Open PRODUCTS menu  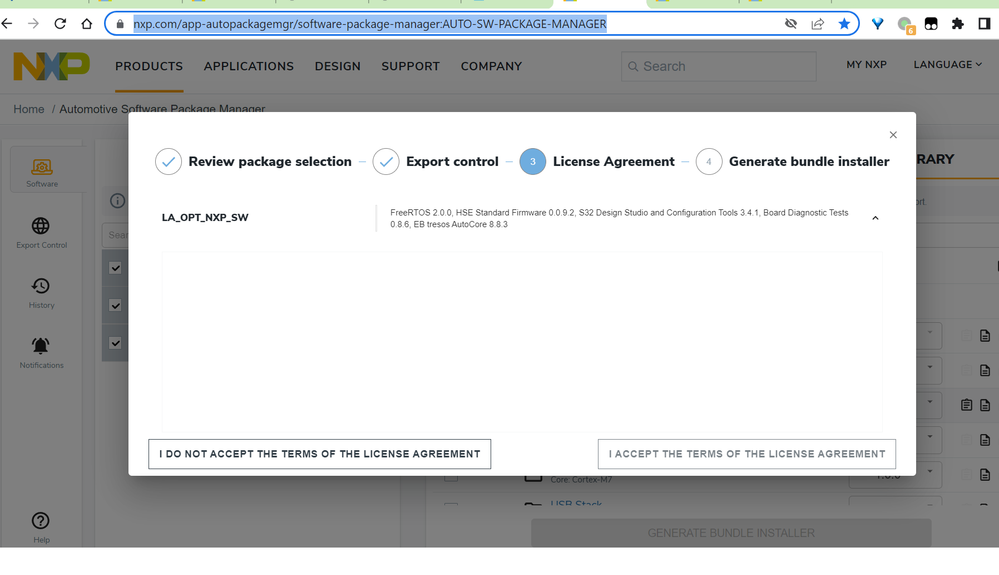click(149, 66)
